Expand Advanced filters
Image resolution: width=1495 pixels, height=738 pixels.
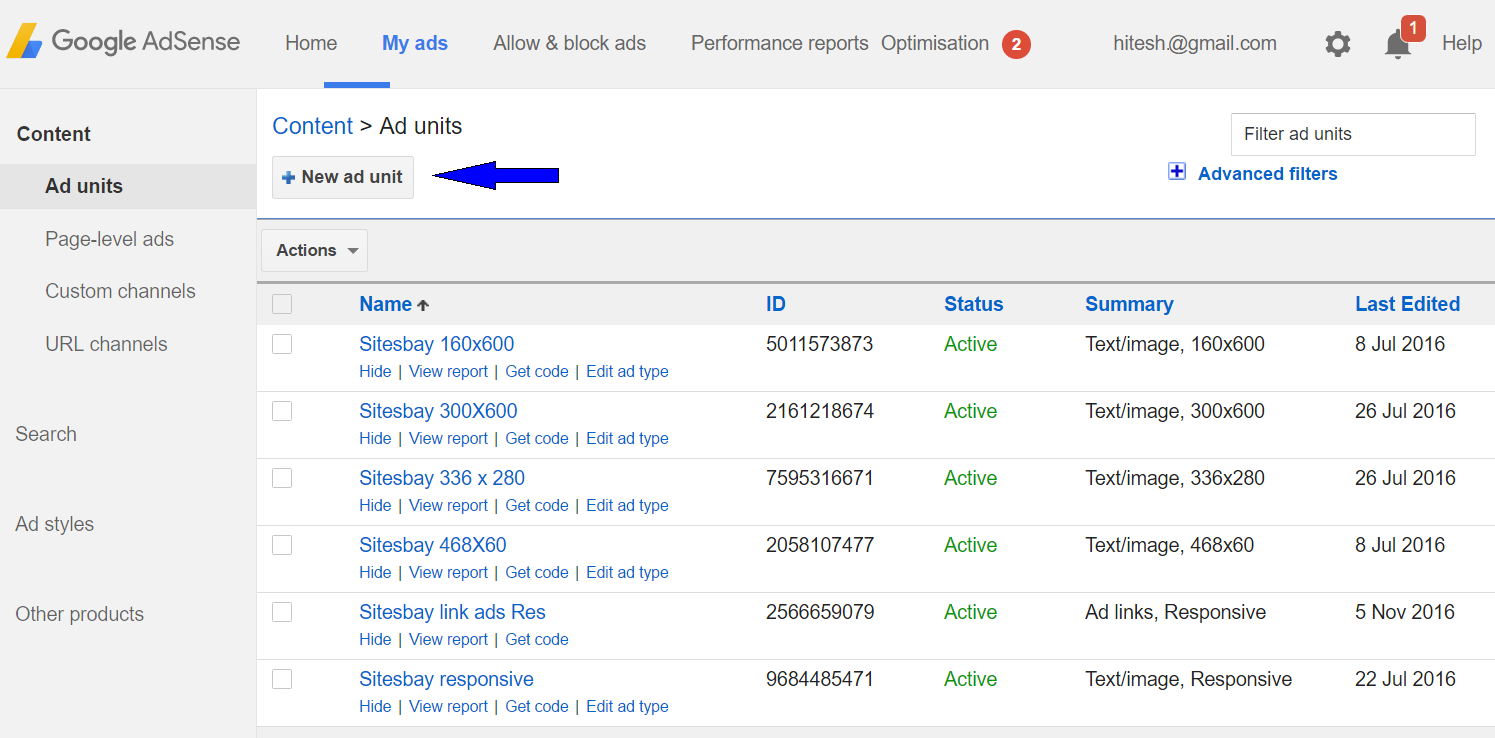pyautogui.click(x=1267, y=174)
